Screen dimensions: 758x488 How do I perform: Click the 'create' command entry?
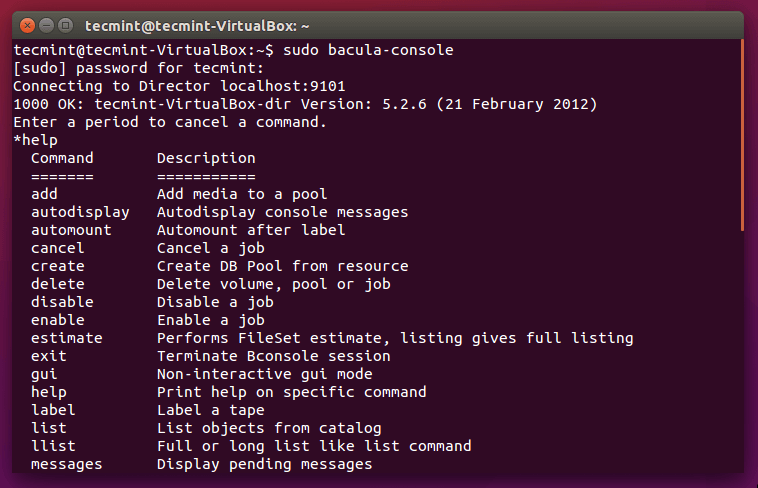(58, 266)
